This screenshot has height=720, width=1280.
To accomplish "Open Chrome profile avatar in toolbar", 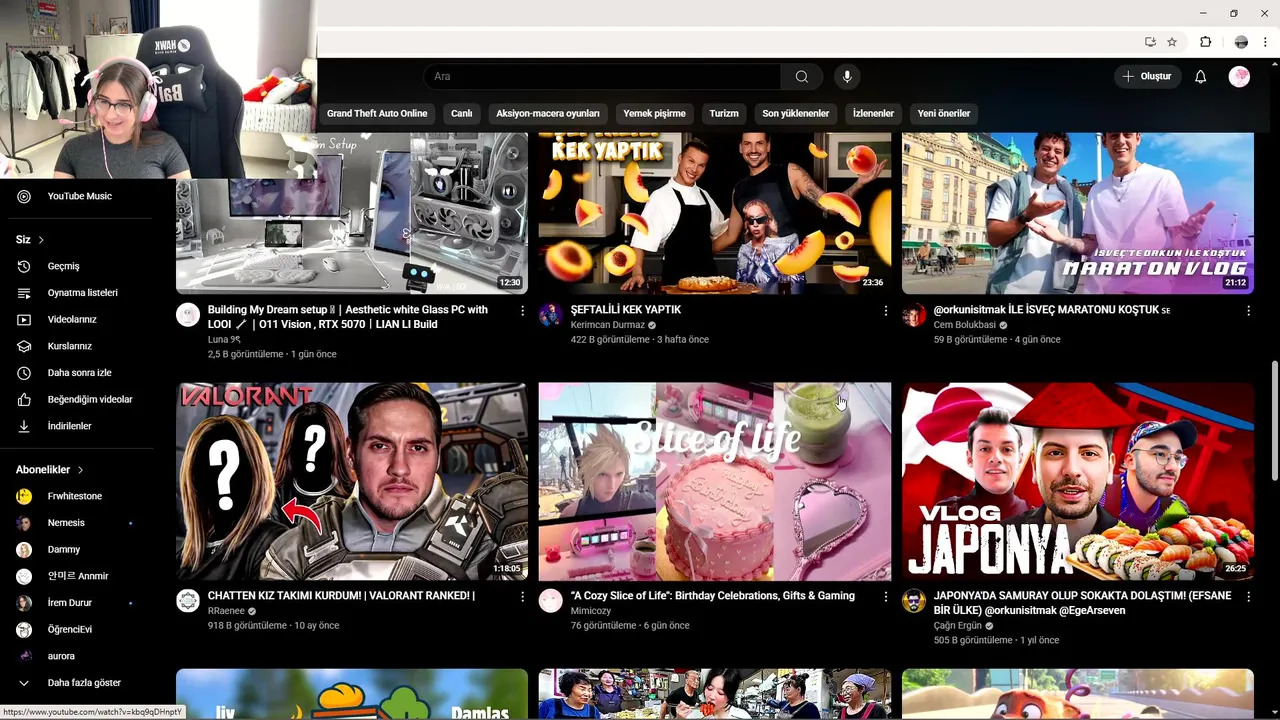I will click(x=1241, y=42).
